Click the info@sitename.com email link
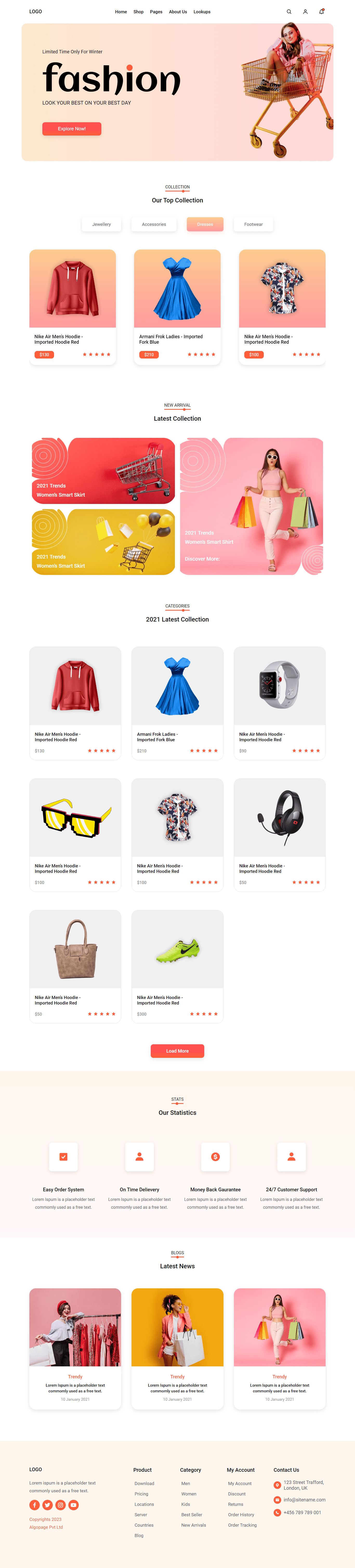The width and height of the screenshot is (355, 1568). 305,1499
